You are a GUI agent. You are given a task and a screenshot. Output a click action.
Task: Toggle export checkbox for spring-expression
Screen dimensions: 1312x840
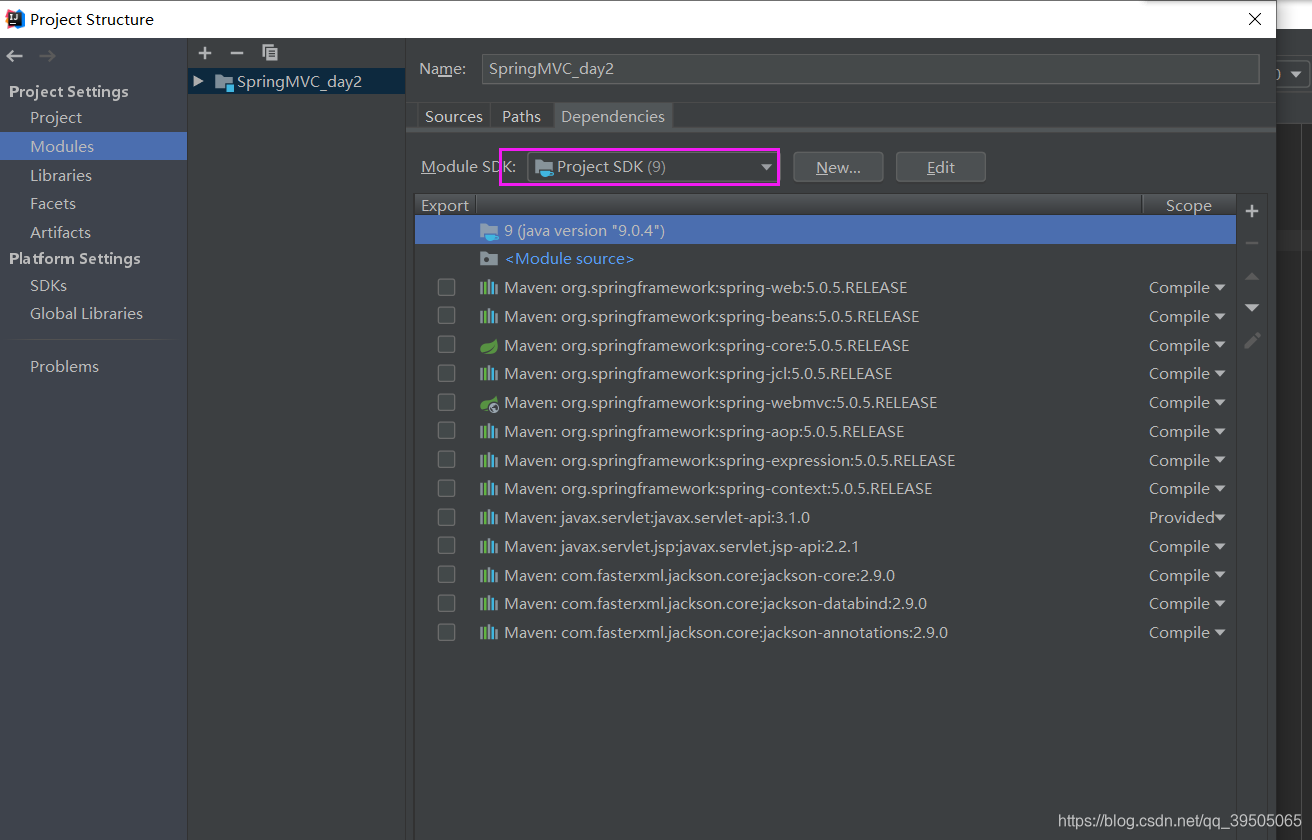tap(446, 460)
